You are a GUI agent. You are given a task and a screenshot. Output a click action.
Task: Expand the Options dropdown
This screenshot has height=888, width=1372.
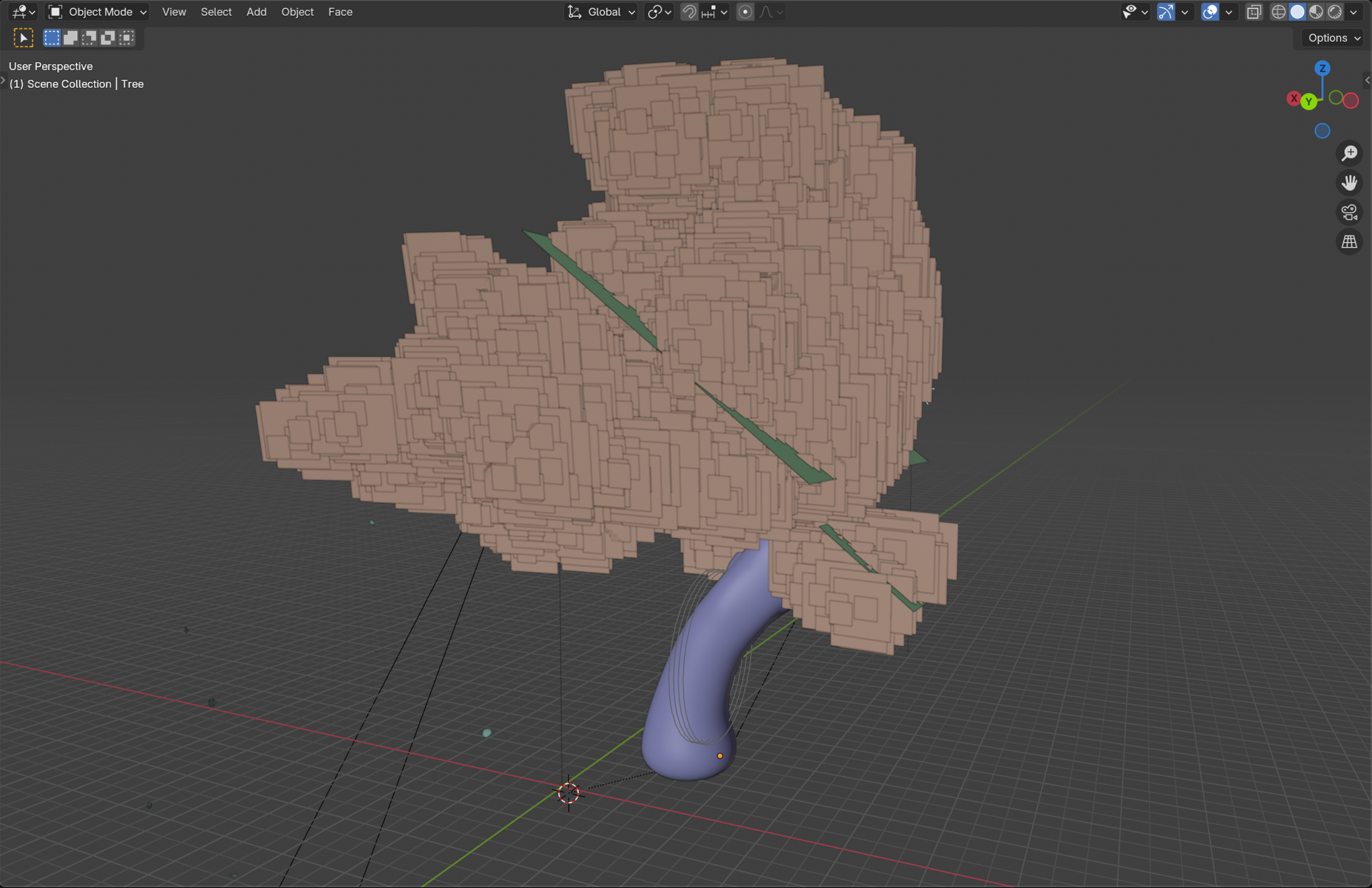[1333, 38]
